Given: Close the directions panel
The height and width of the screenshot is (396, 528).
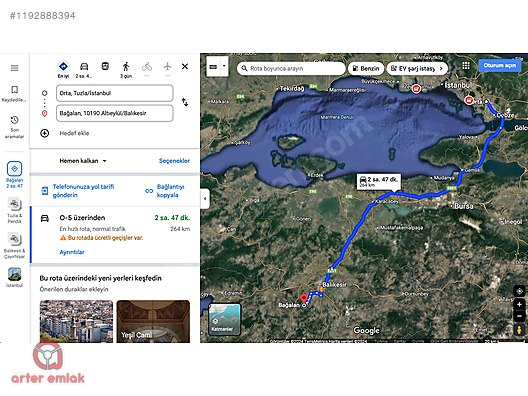Looking at the screenshot, I should click(x=185, y=66).
